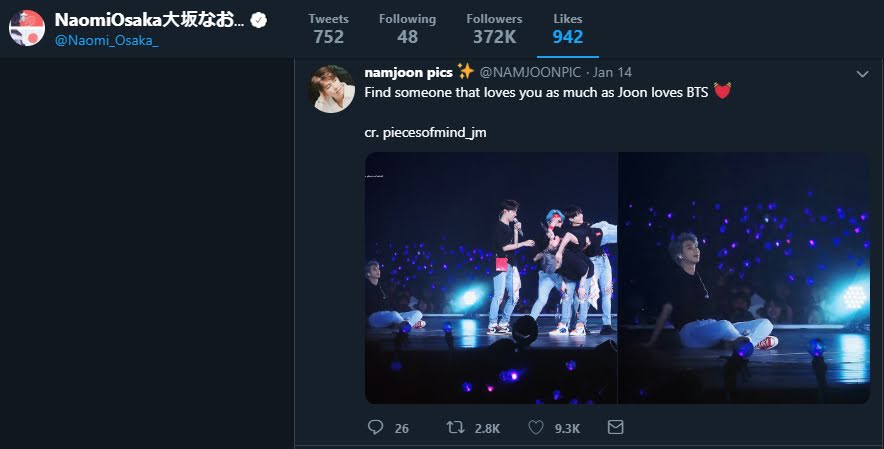
Task: Click the NaomiOsaka profile name
Action: click(x=149, y=20)
